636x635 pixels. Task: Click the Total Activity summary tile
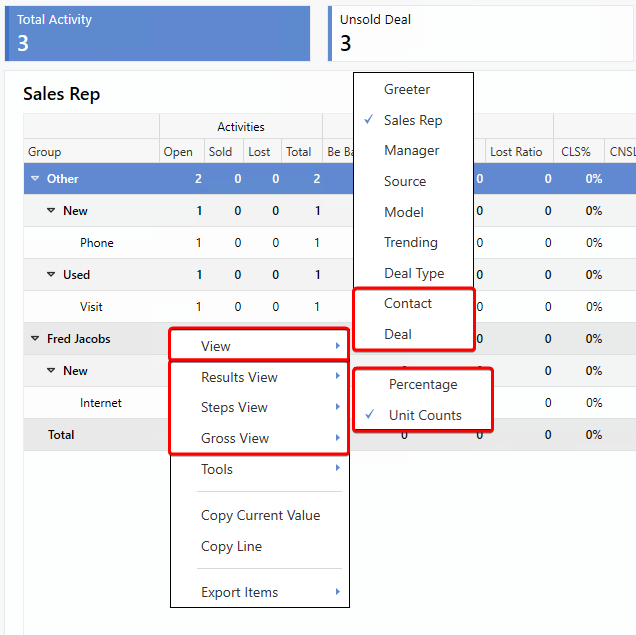click(x=158, y=34)
